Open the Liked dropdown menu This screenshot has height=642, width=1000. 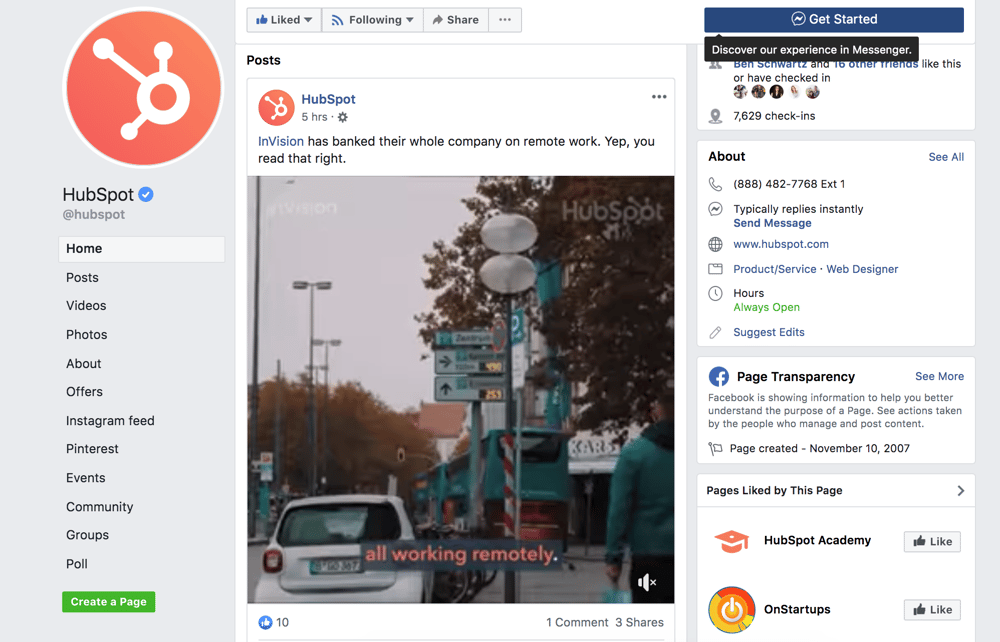284,20
